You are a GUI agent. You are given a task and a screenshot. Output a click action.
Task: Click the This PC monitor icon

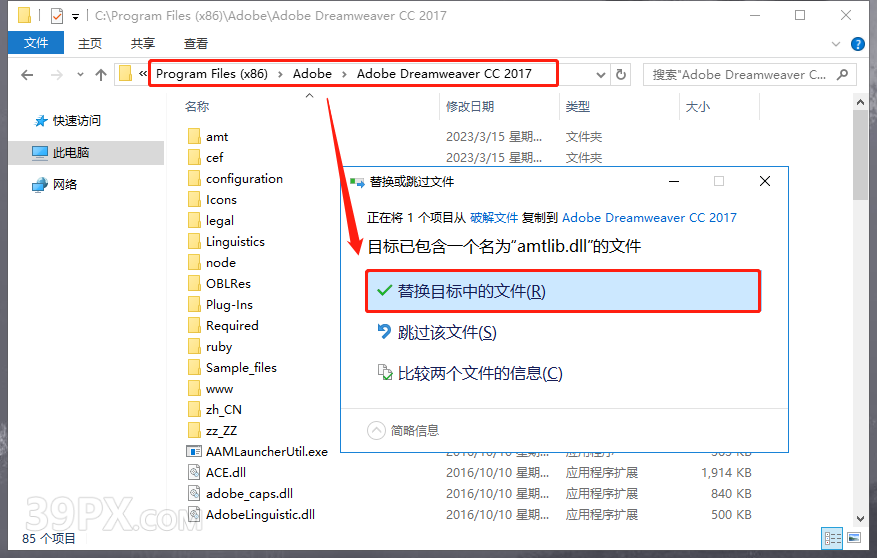click(x=40, y=153)
